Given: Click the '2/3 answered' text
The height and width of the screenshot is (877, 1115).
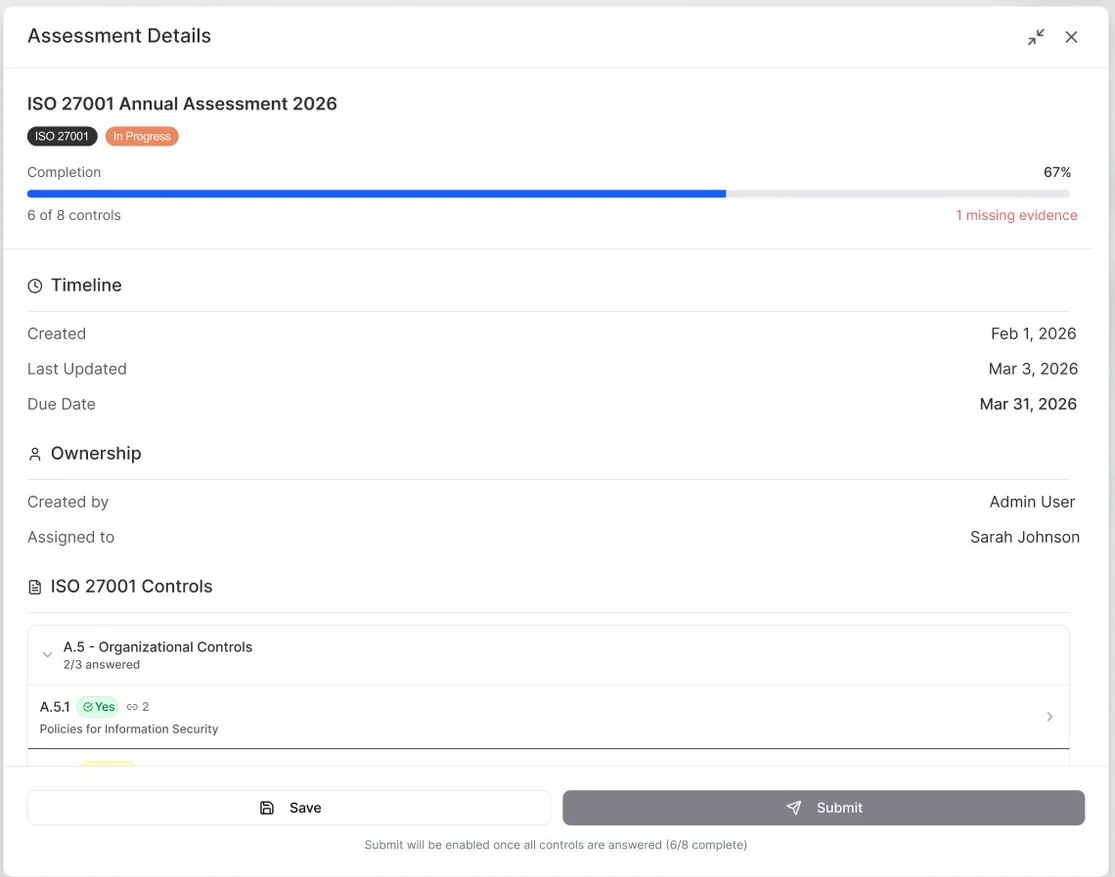Looking at the screenshot, I should pyautogui.click(x=102, y=665).
